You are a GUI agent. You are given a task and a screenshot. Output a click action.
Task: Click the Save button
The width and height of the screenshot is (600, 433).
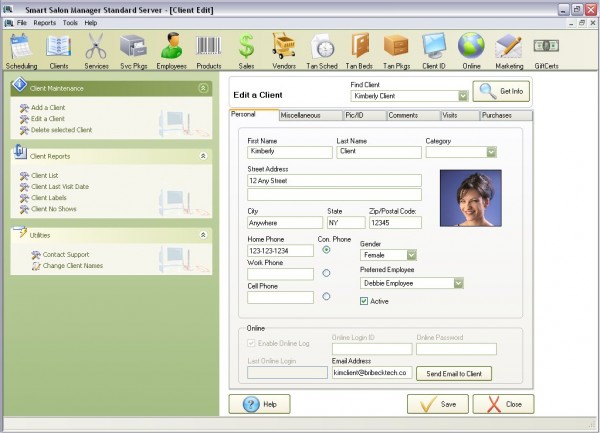click(437, 404)
